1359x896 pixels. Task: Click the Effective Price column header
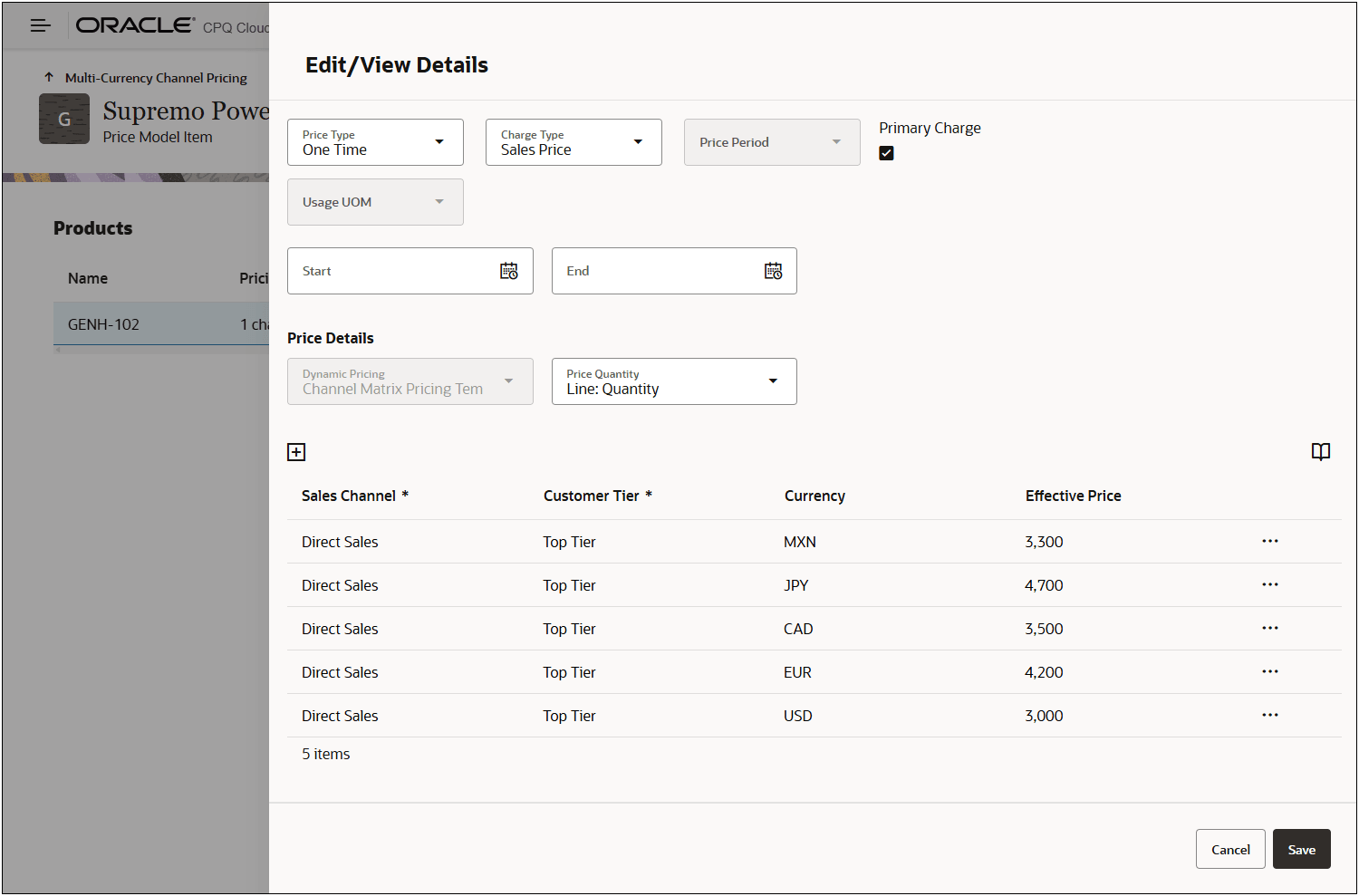click(x=1074, y=496)
